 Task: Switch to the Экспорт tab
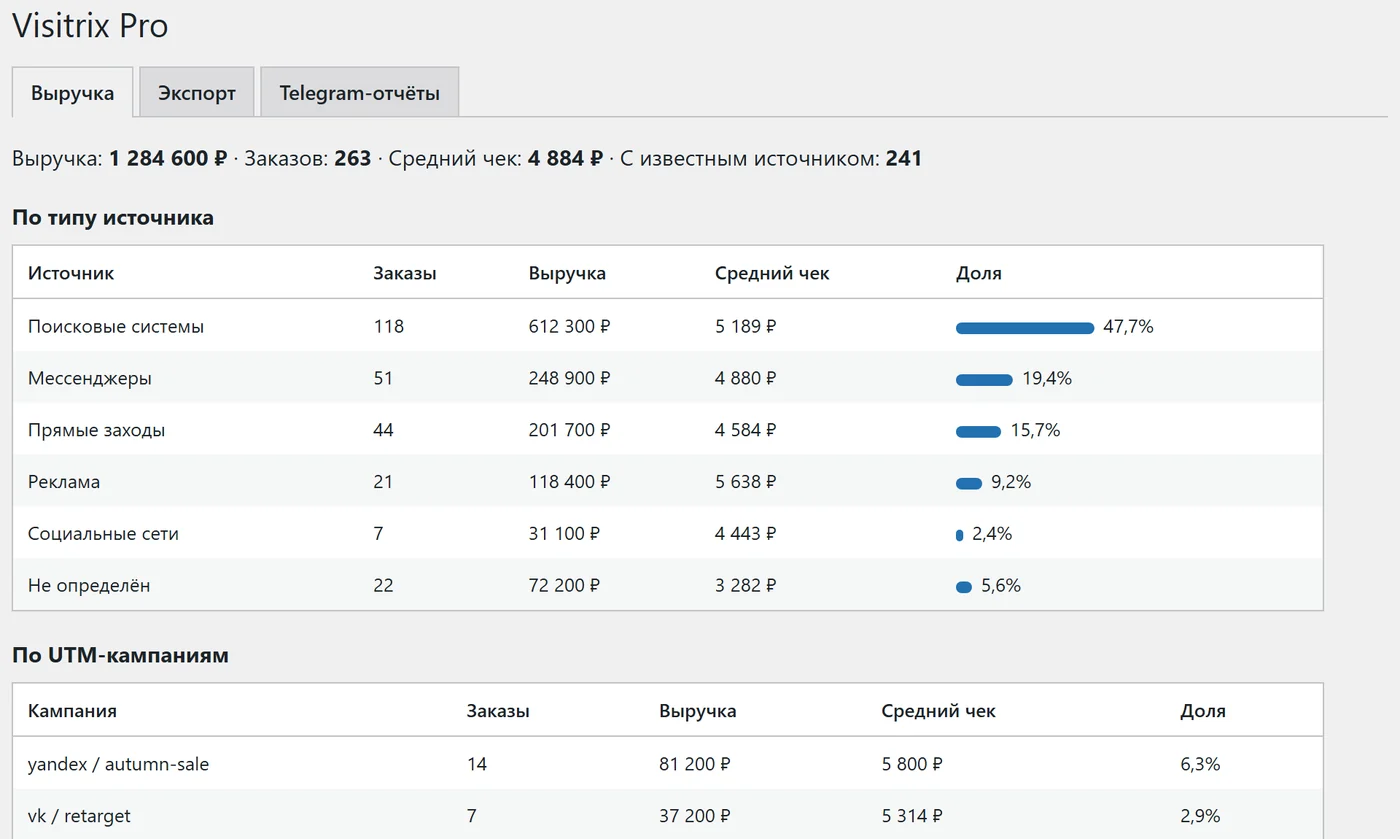(197, 93)
